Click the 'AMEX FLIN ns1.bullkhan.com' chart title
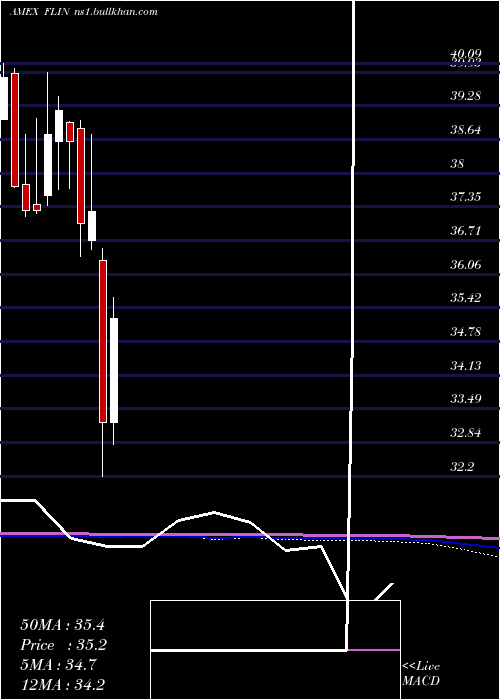Screen dimensions: 500x700 (83, 12)
